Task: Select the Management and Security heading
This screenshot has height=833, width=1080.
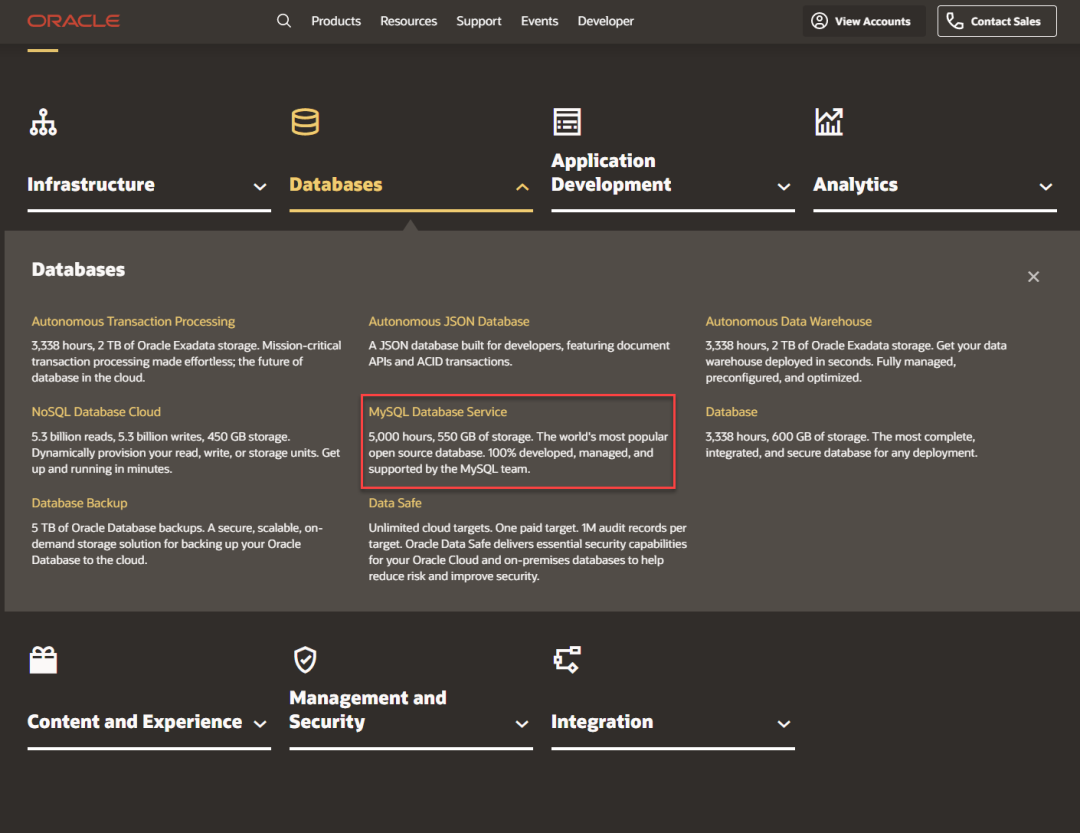Action: 368,710
